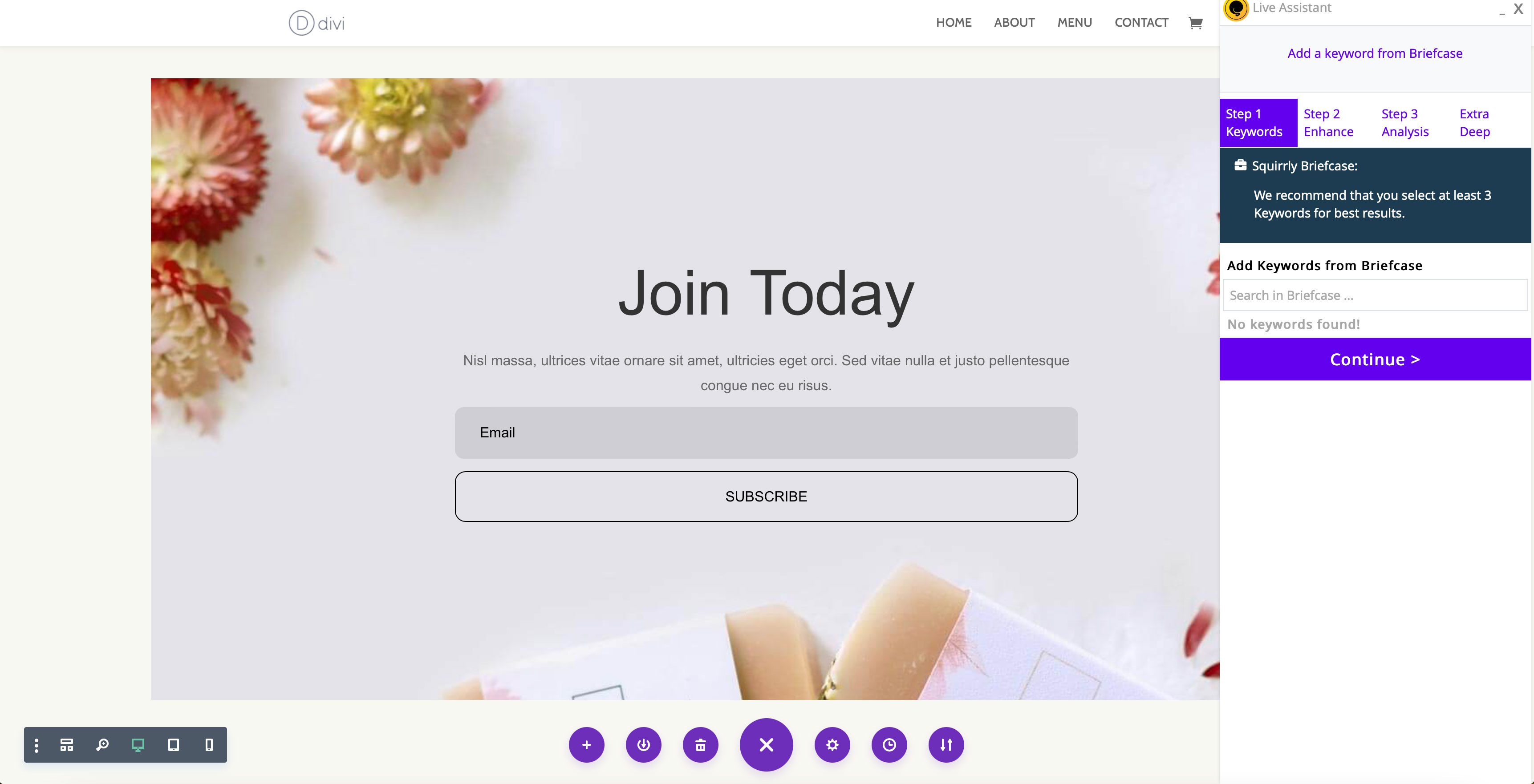Viewport: 1534px width, 784px height.
Task: Toggle the save/undo X icon
Action: pyautogui.click(x=766, y=744)
